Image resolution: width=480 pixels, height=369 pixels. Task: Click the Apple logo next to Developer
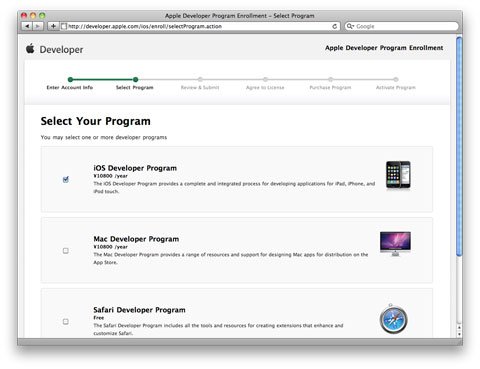pyautogui.click(x=30, y=49)
